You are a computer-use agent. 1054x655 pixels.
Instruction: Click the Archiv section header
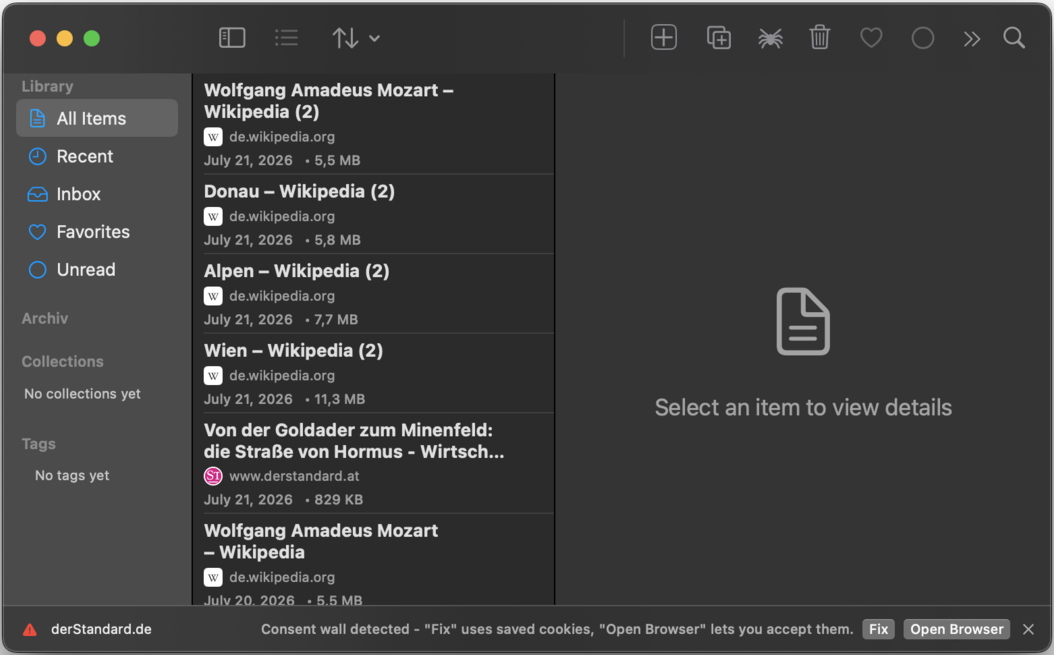pos(45,318)
